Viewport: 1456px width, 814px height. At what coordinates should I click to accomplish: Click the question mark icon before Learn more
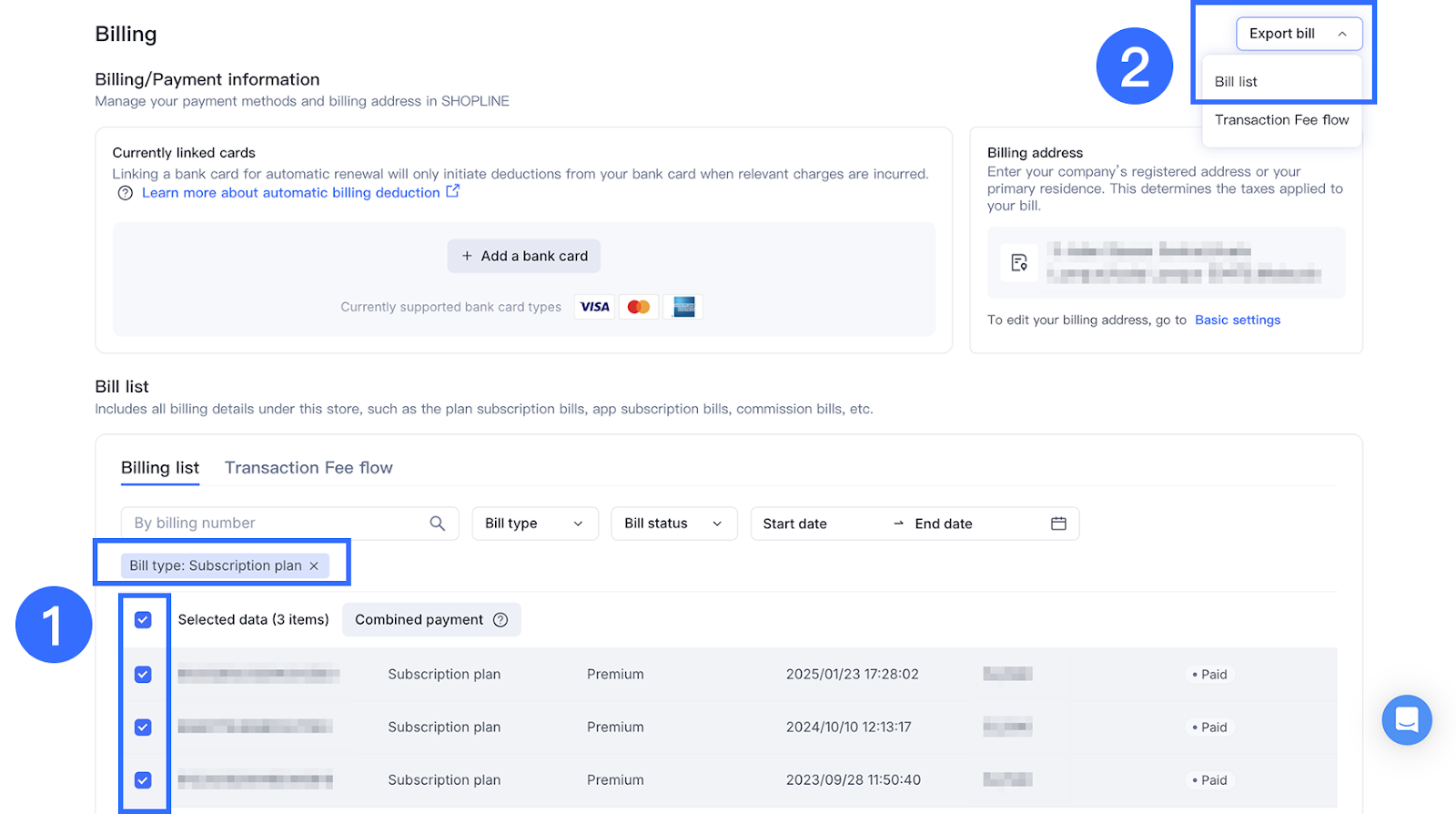(126, 193)
